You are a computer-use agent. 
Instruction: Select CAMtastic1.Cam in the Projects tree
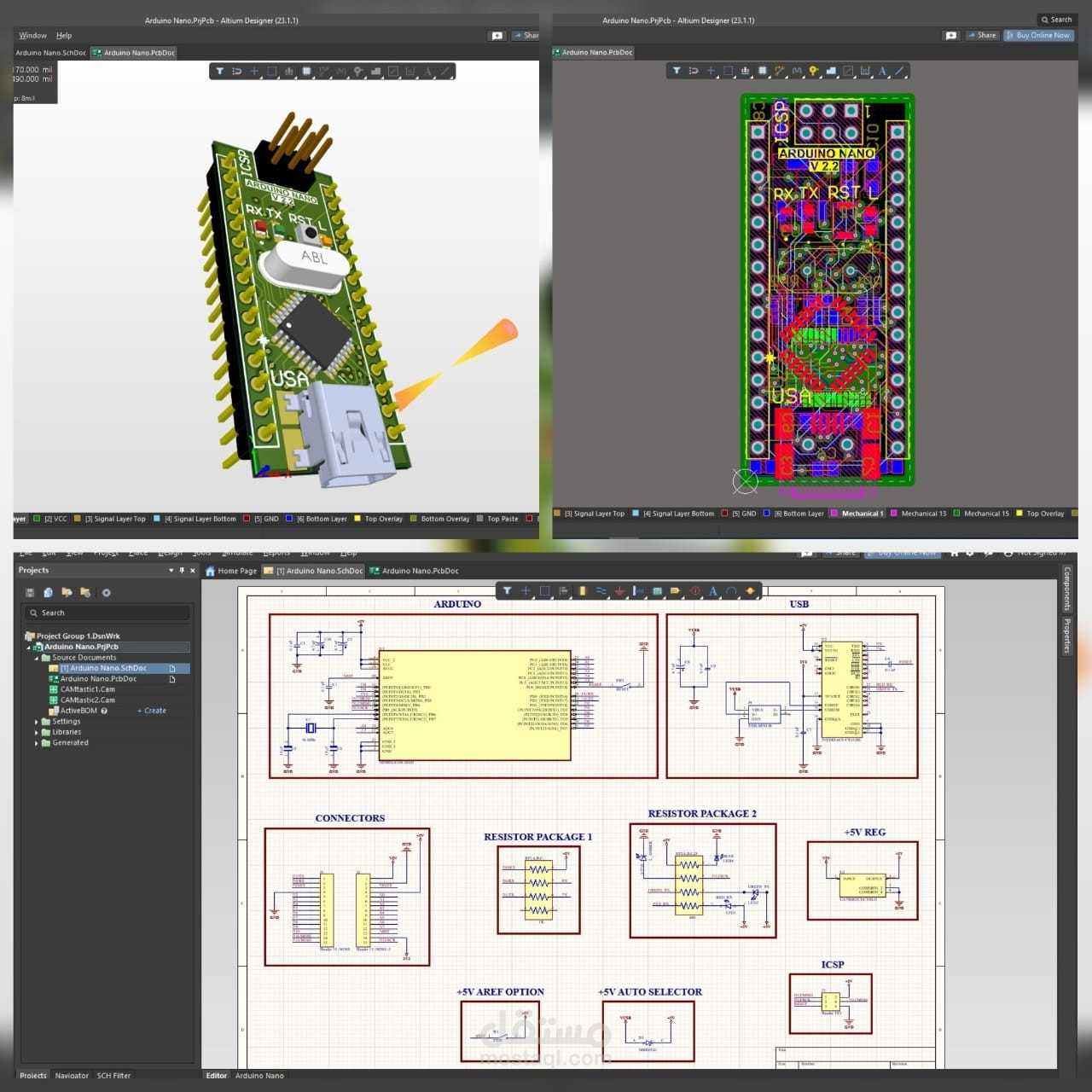87,689
